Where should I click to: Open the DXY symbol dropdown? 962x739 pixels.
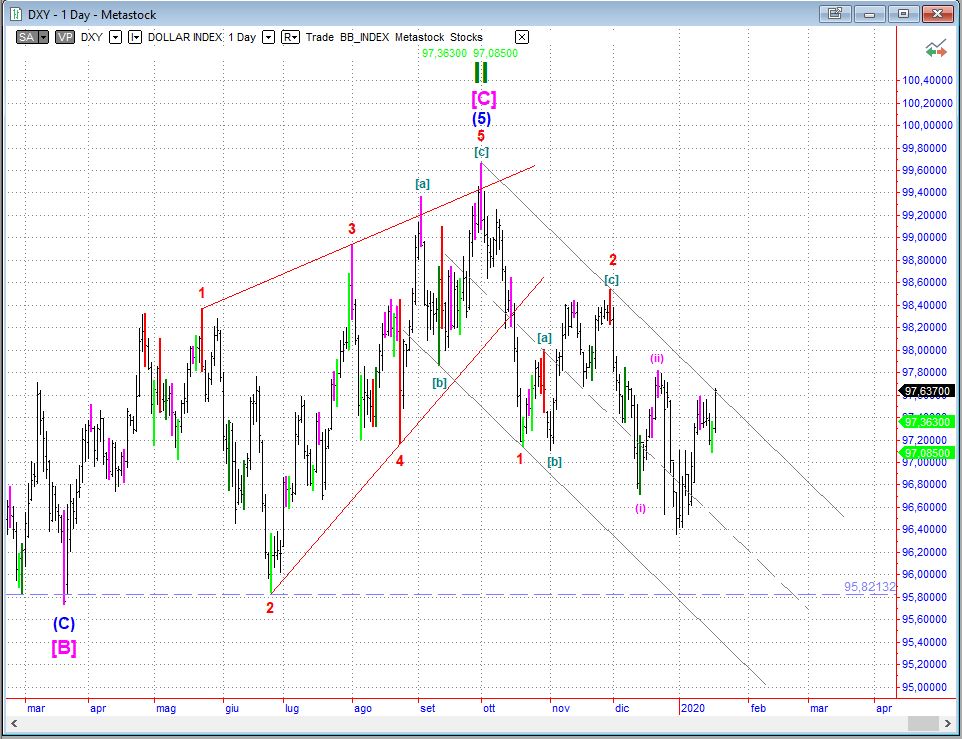click(115, 37)
